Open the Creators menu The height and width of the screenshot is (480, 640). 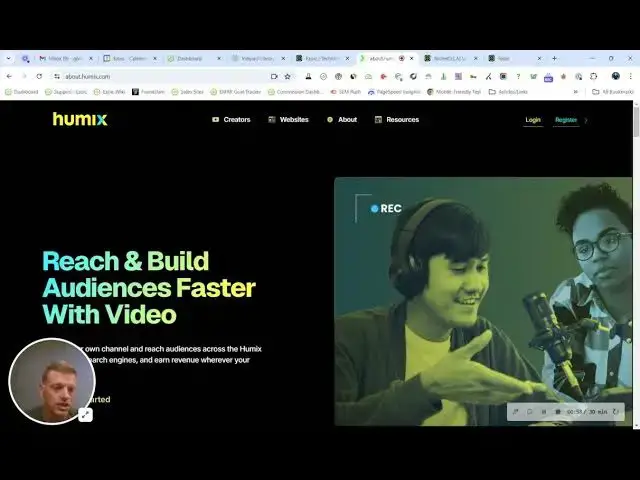coord(231,120)
